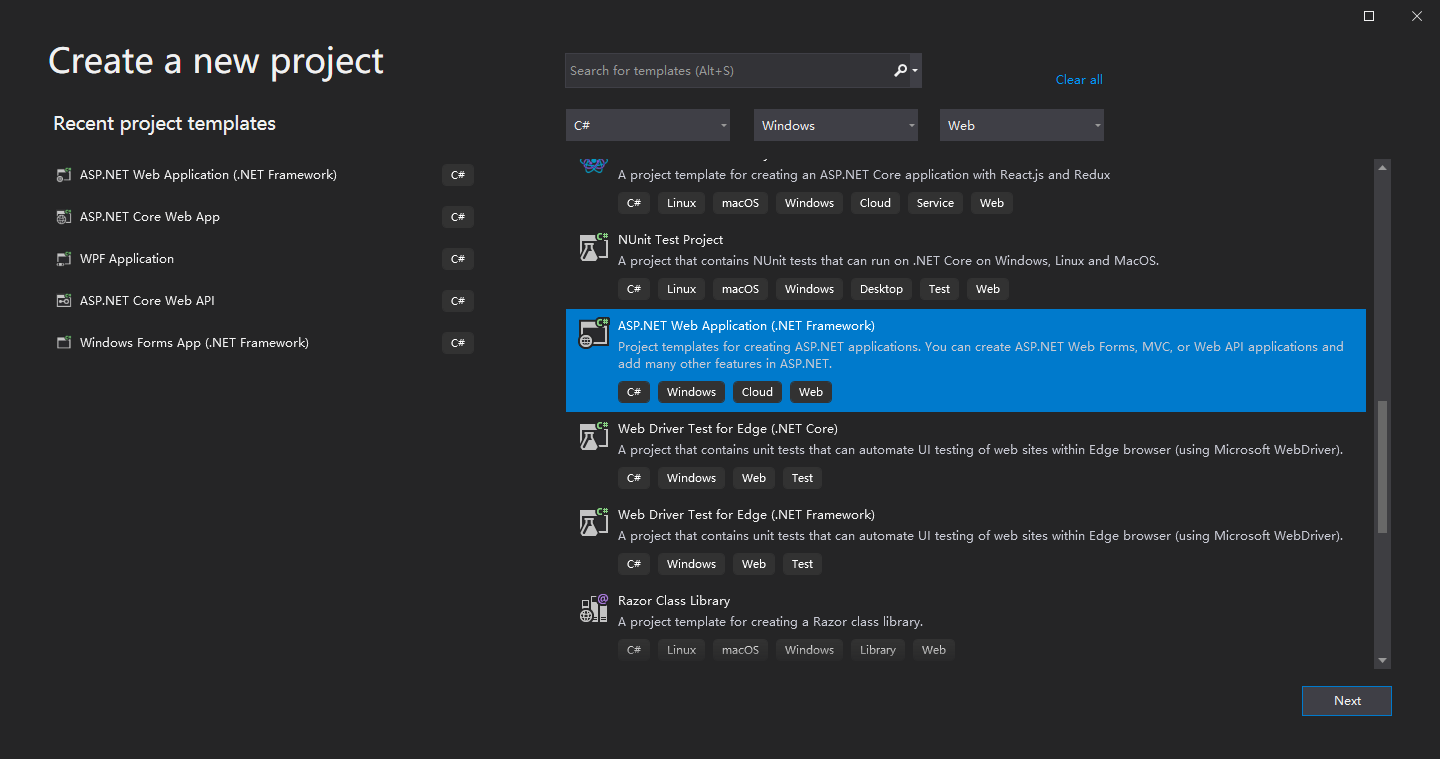Click the ASP.NET Core Web API icon
This screenshot has height=759, width=1440.
[x=62, y=300]
